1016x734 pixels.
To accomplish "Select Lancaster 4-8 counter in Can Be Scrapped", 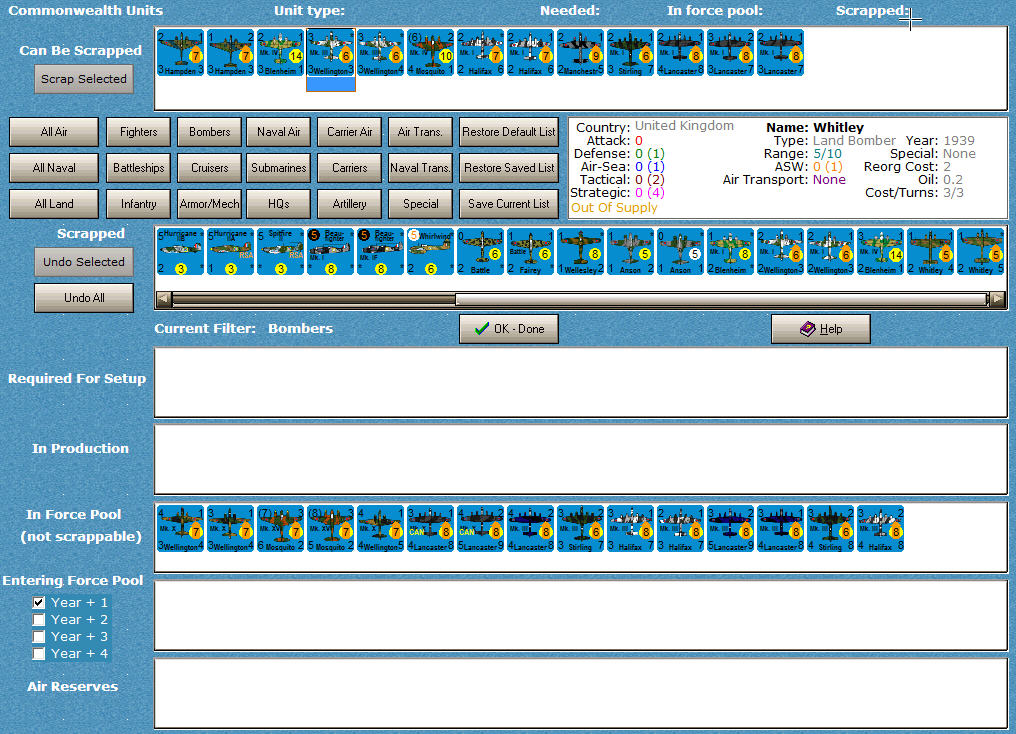I will [680, 52].
